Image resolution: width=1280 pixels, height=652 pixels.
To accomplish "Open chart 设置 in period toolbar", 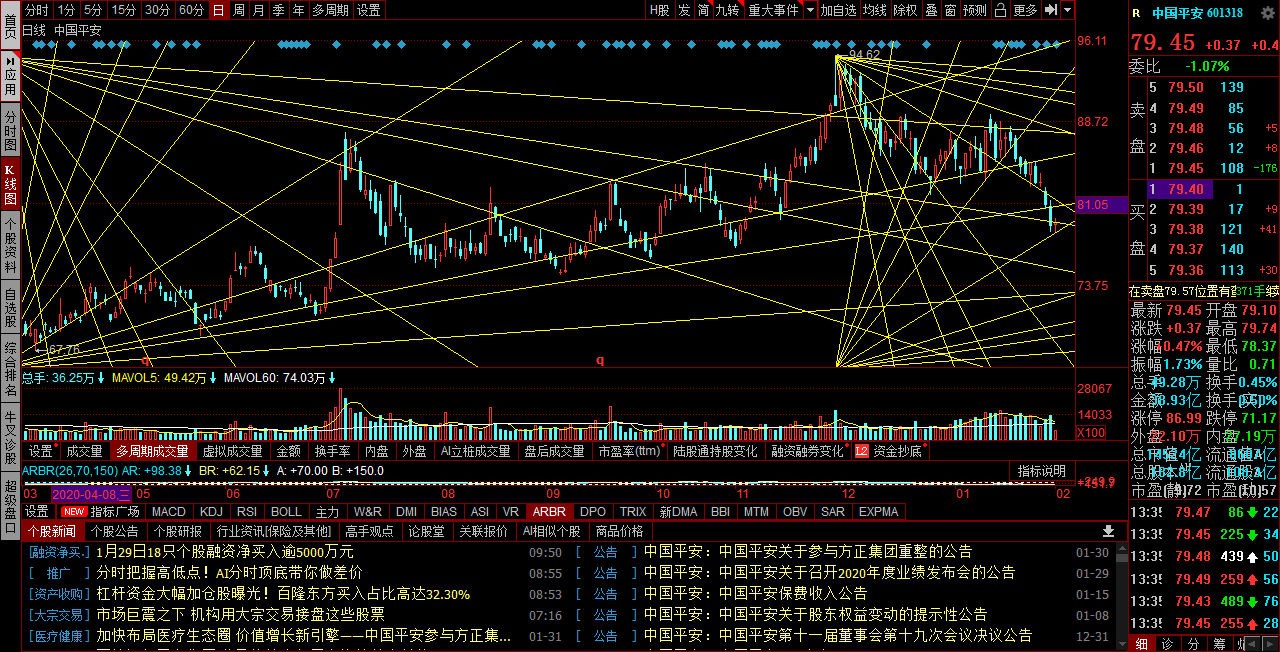I will point(369,10).
